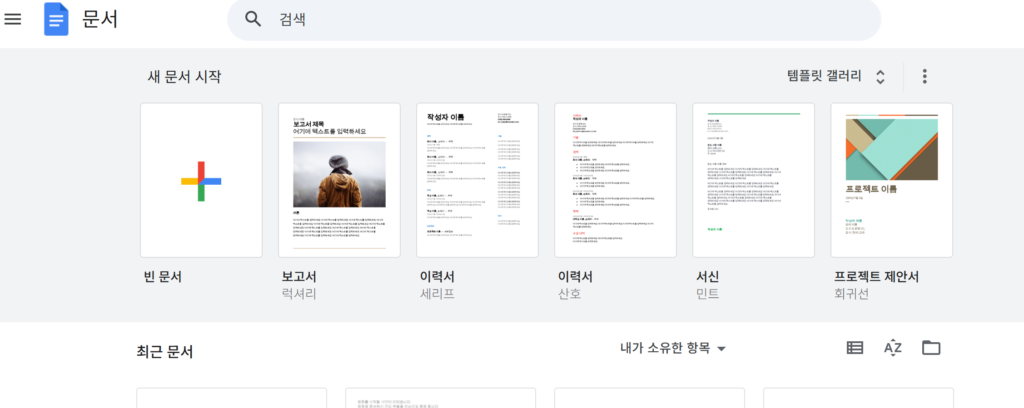1024x408 pixels.
Task: Open the more options three-dot menu
Action: click(924, 77)
